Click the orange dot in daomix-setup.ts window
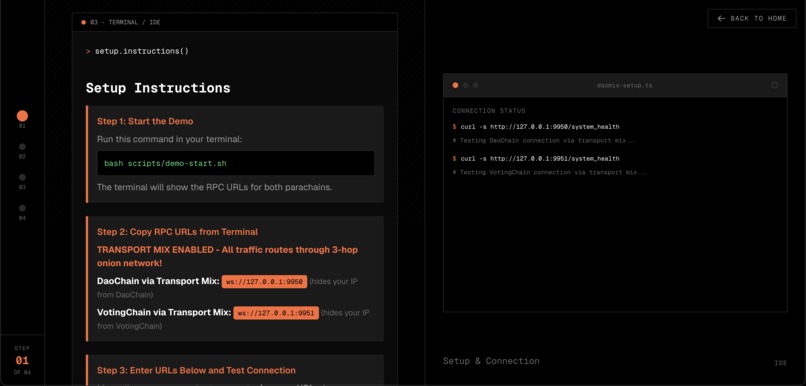 pos(455,85)
